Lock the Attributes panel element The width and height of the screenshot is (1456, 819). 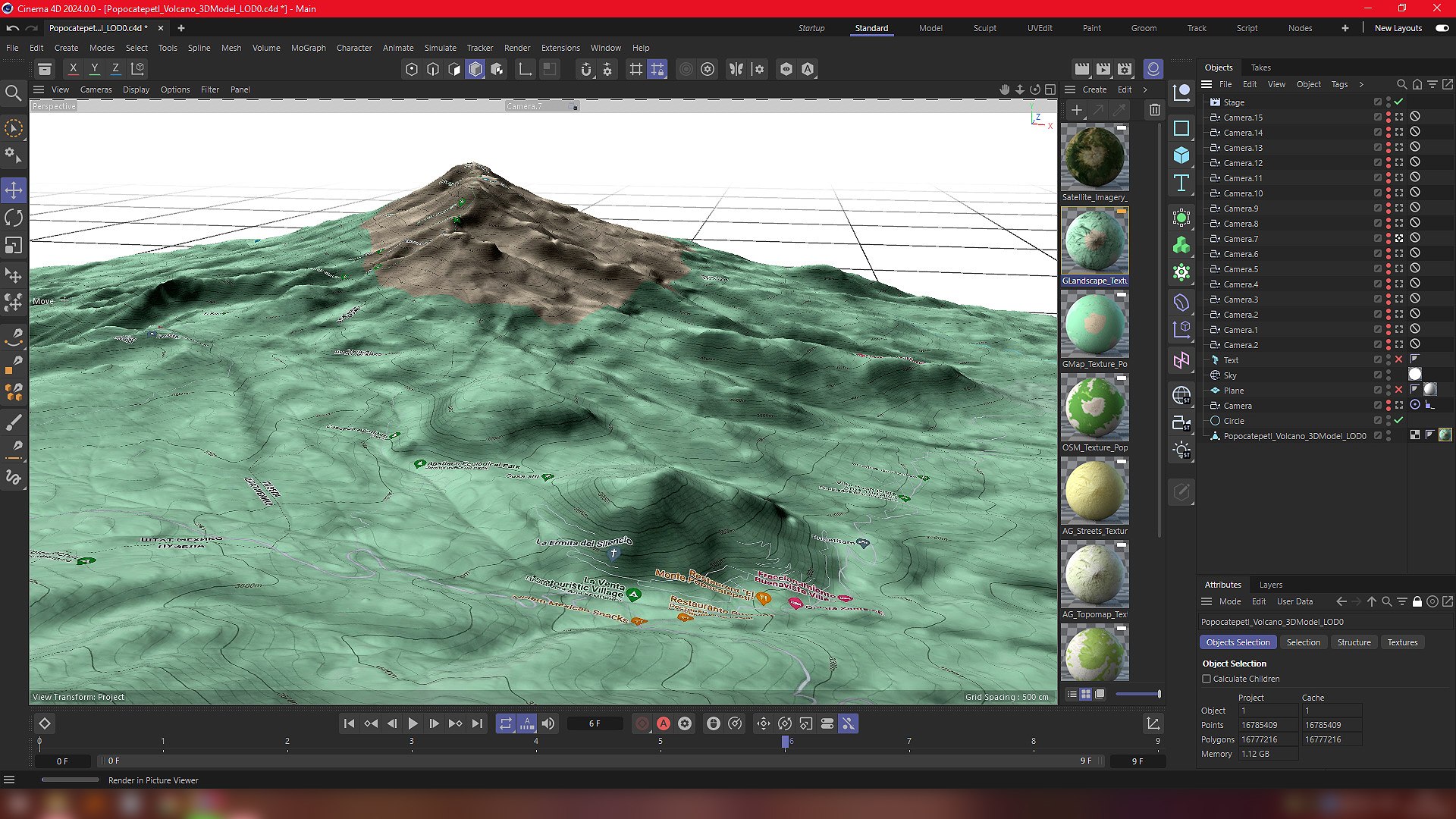click(x=1417, y=601)
